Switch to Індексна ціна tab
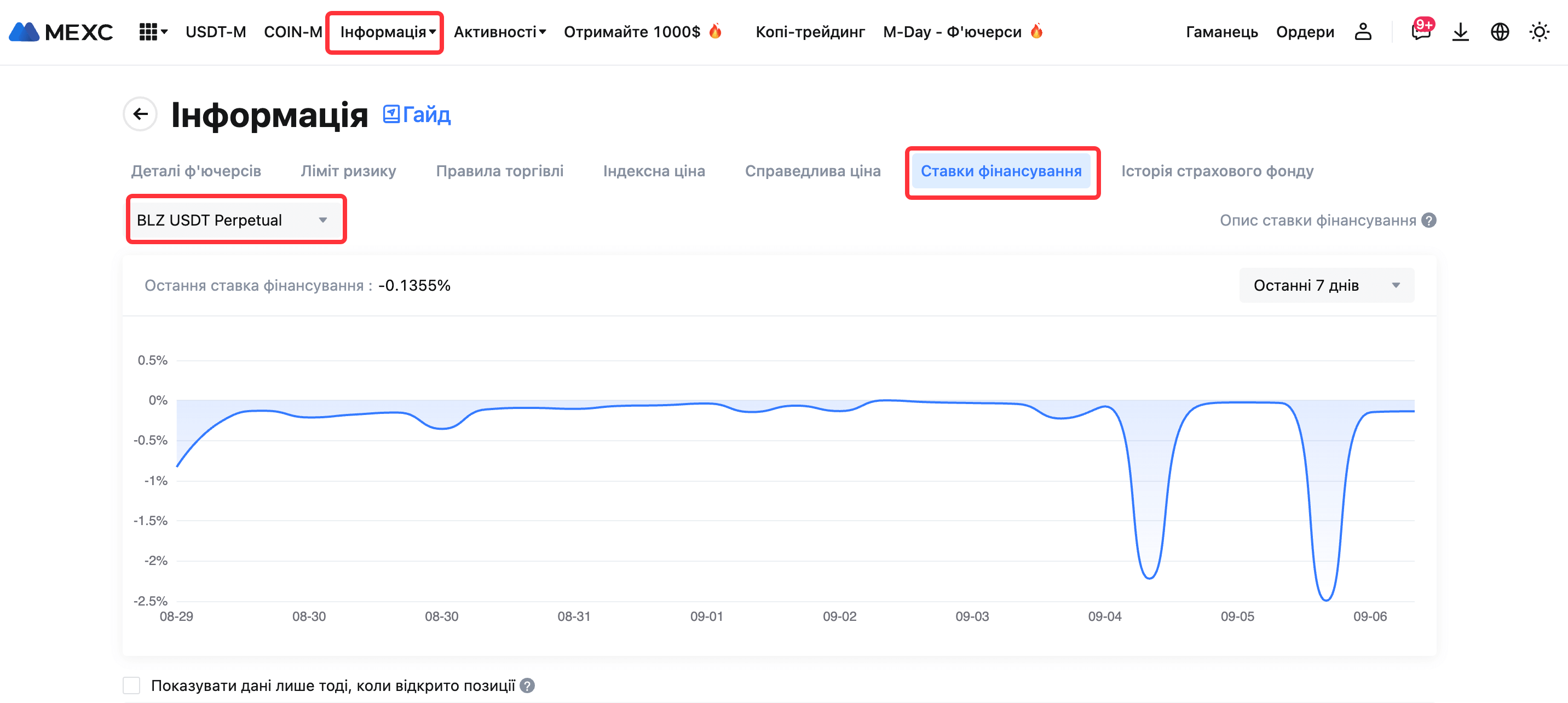The image size is (1568, 703). click(654, 171)
